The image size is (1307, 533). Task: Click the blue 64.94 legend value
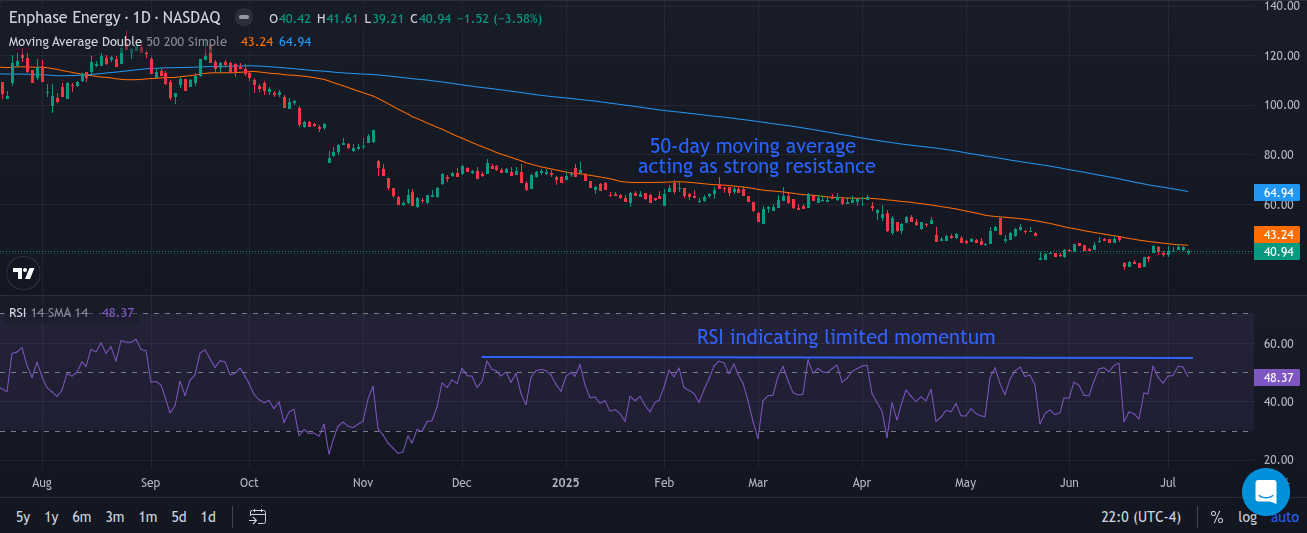click(295, 41)
